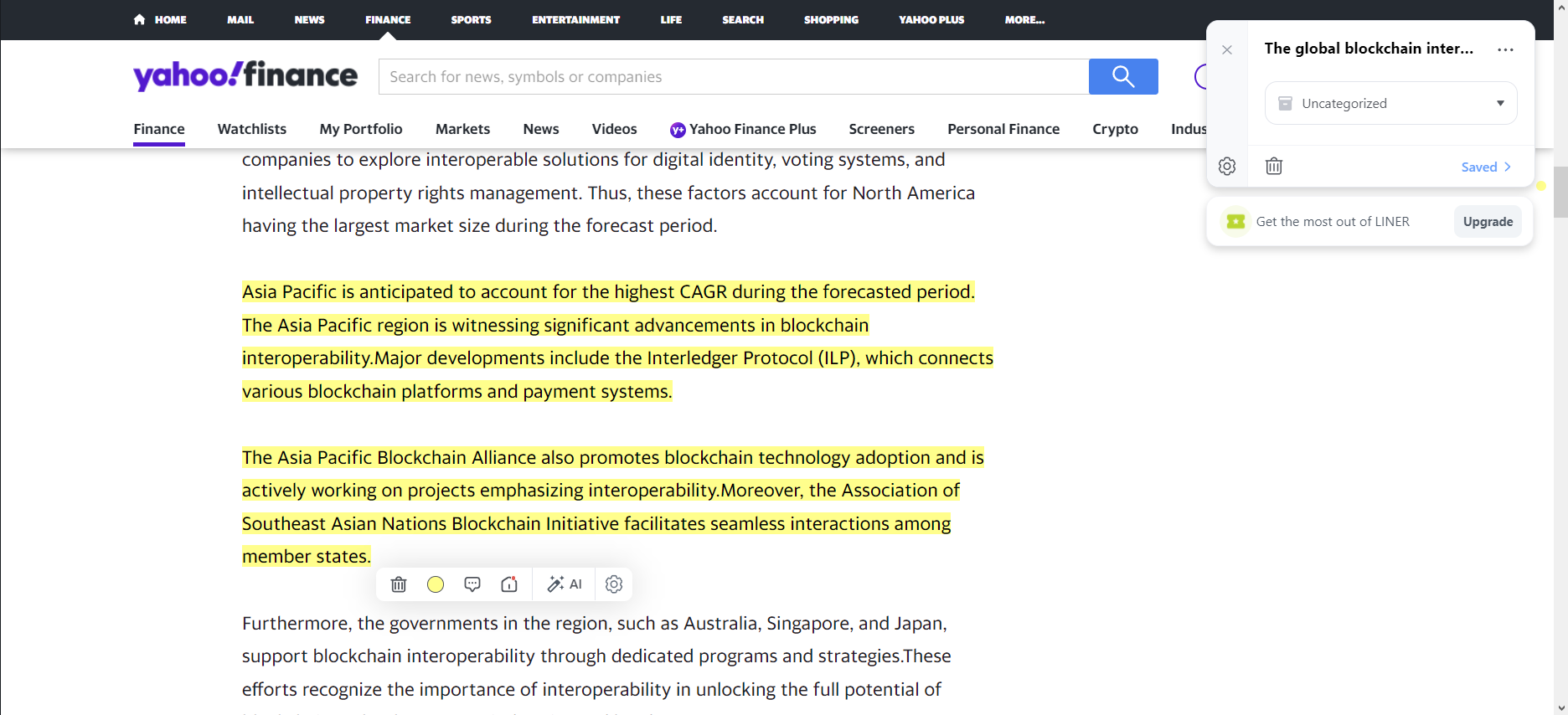Click the page vertical scrollbar thumb

[x=1560, y=192]
